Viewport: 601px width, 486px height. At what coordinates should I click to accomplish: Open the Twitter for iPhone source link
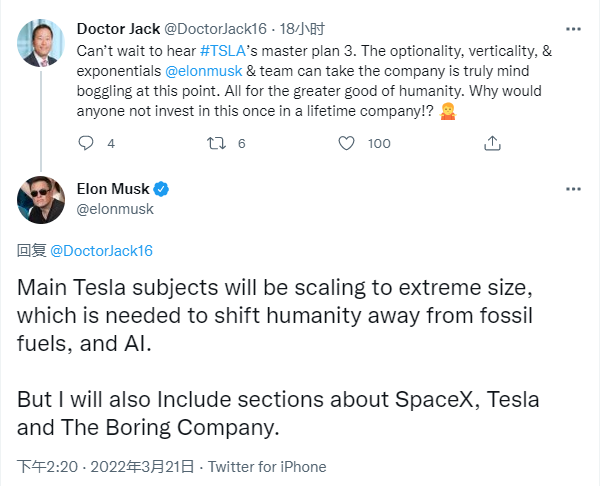point(268,466)
